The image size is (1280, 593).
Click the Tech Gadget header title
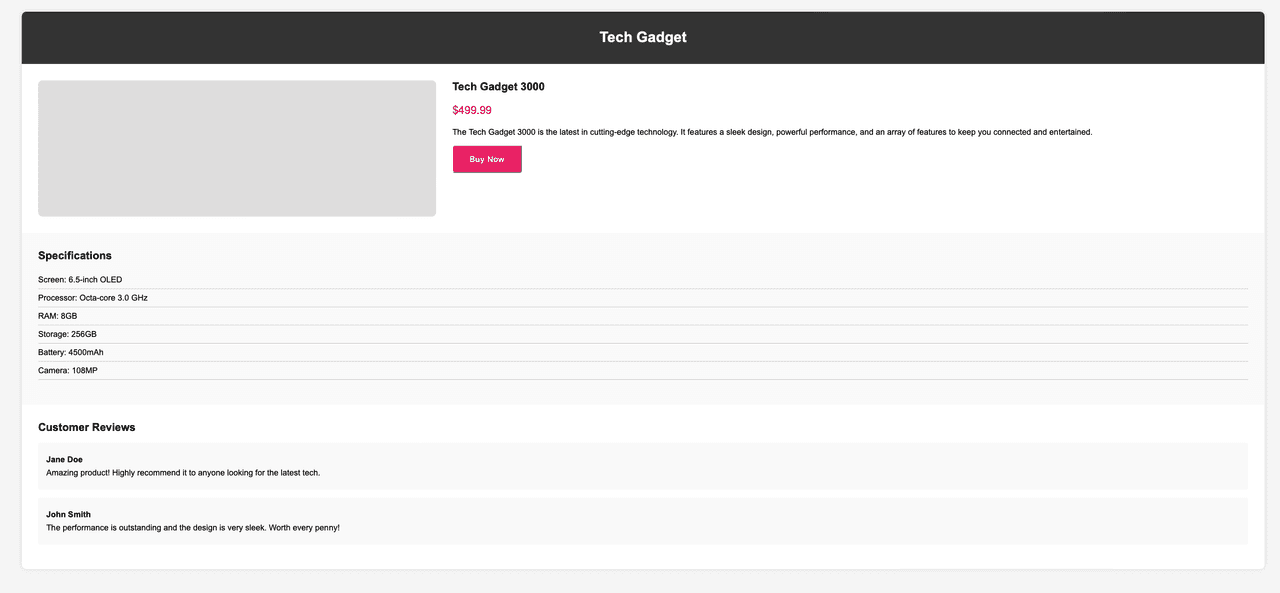click(x=642, y=37)
